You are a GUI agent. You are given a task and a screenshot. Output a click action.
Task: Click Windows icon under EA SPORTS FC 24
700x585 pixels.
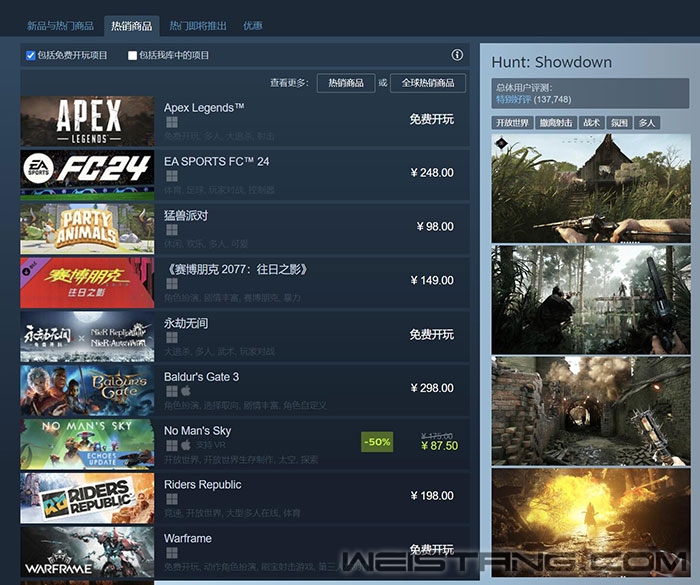(x=171, y=176)
